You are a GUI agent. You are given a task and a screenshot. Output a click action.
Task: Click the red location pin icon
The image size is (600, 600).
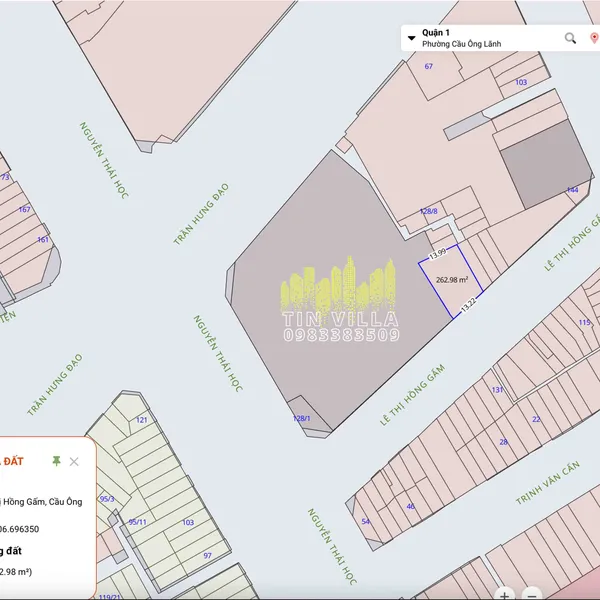[x=594, y=38]
